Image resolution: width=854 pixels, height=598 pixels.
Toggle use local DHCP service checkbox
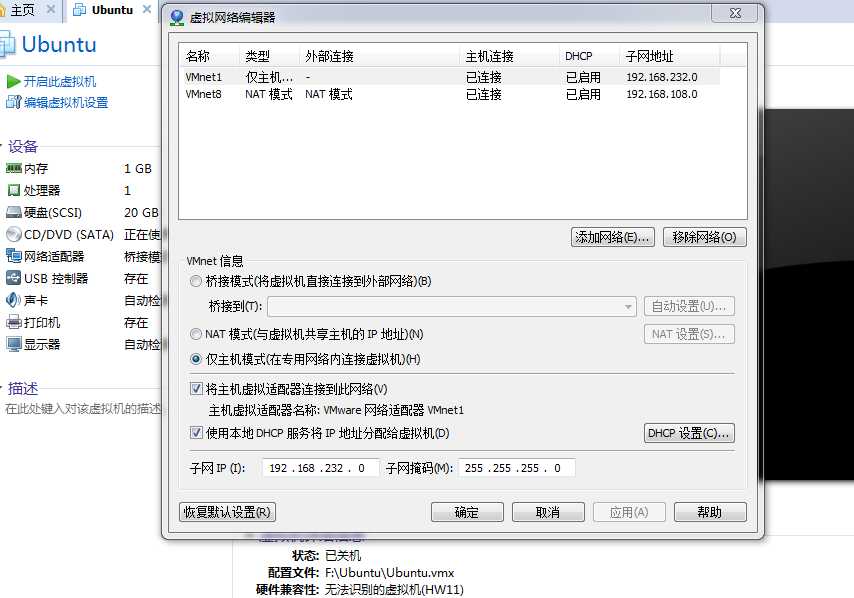tap(196, 432)
